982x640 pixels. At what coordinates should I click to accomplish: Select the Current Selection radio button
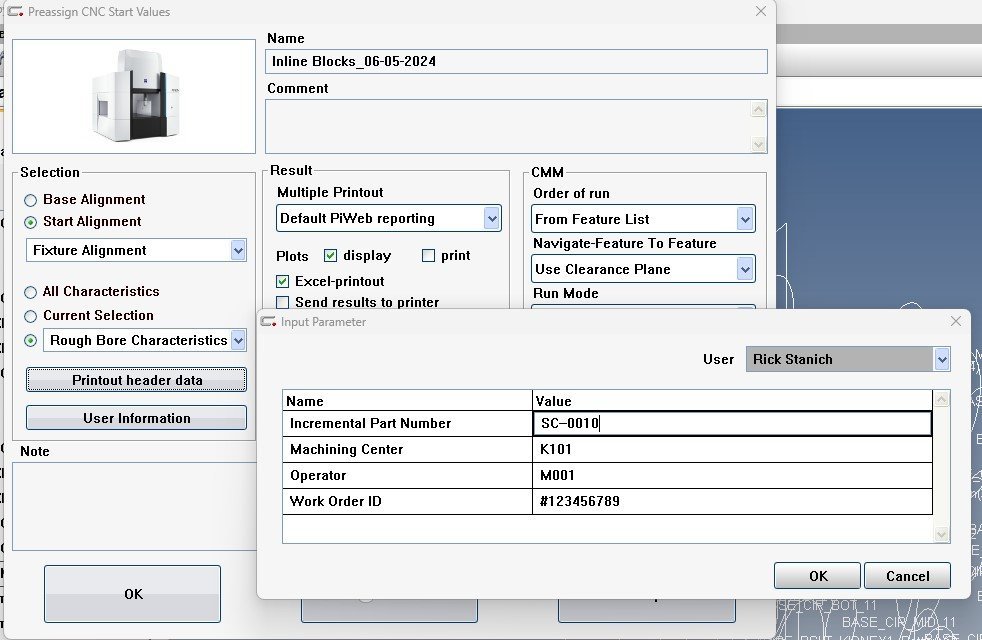[31, 316]
